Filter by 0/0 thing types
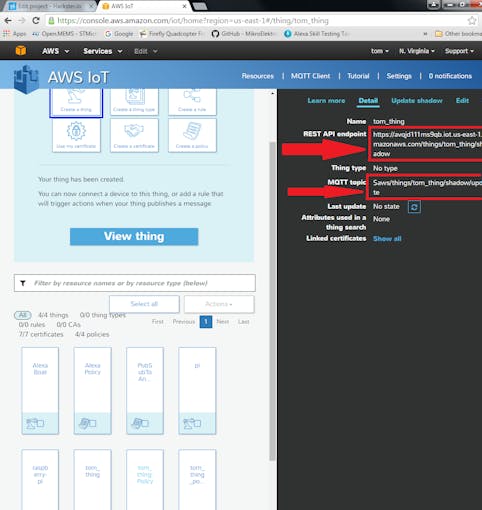The width and height of the screenshot is (482, 510). (x=103, y=315)
